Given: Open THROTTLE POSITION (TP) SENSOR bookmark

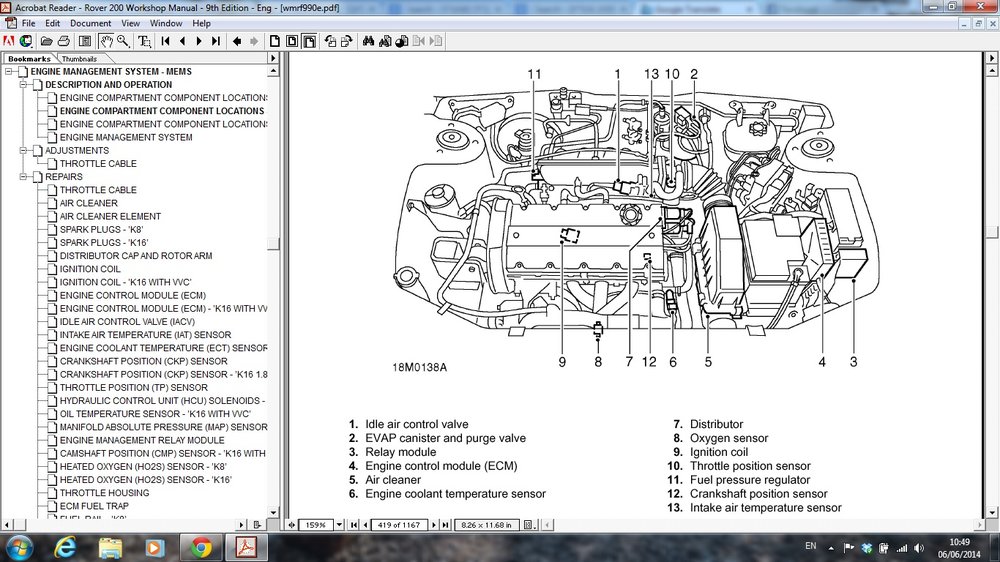Looking at the screenshot, I should [x=133, y=387].
